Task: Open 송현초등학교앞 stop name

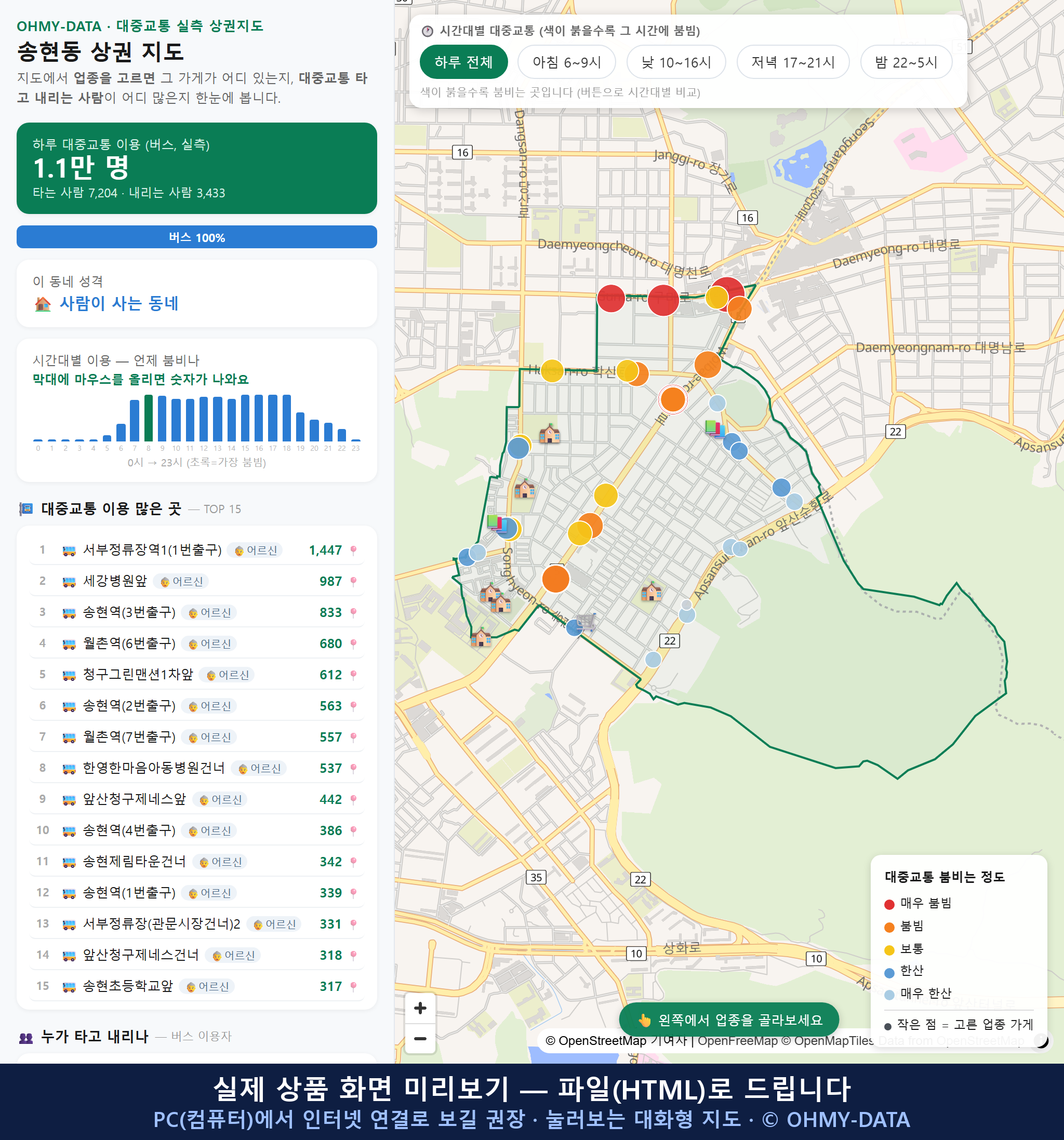Action: pos(128,986)
